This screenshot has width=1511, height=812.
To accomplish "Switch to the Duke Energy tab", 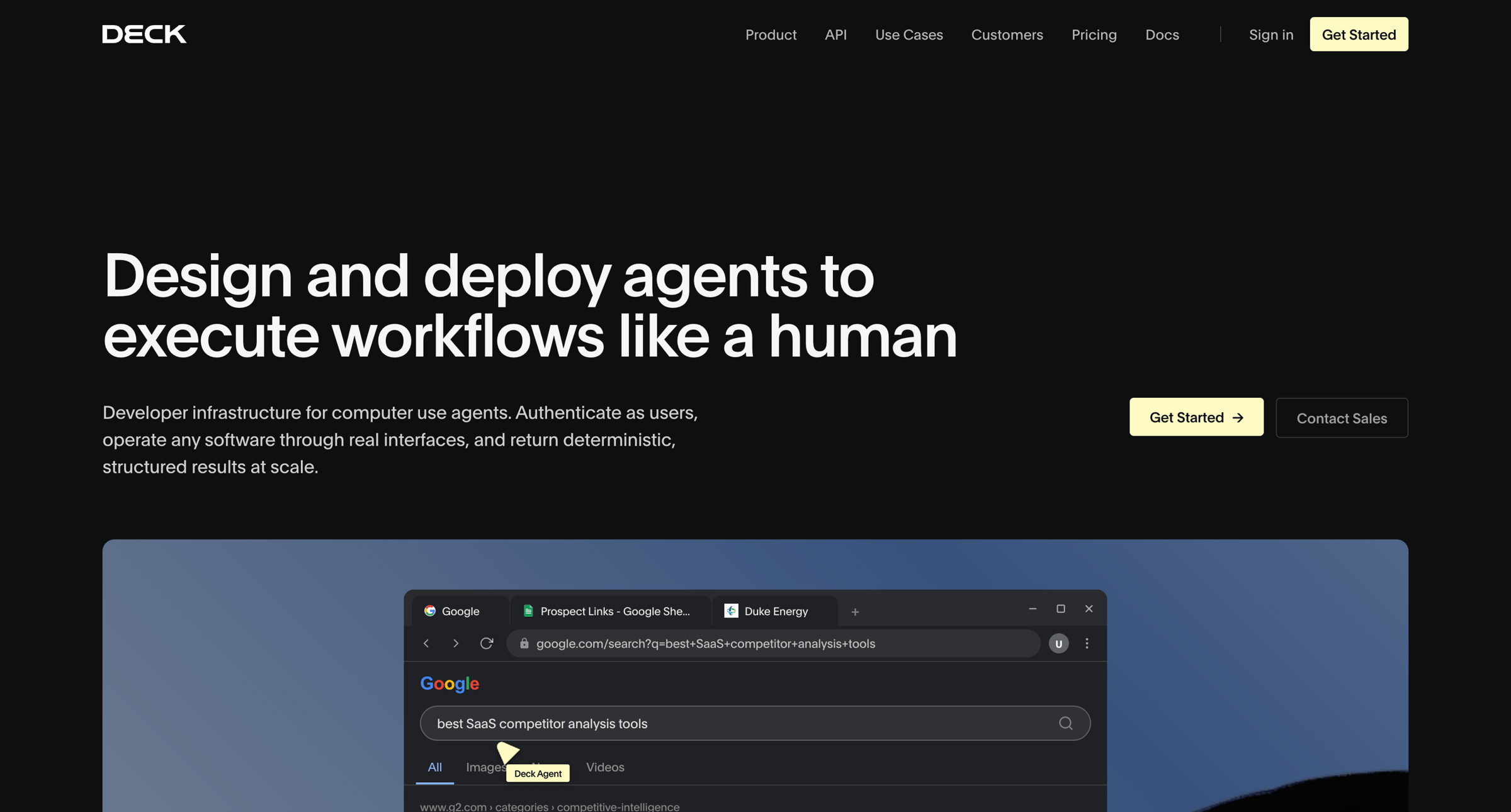I will pyautogui.click(x=775, y=611).
